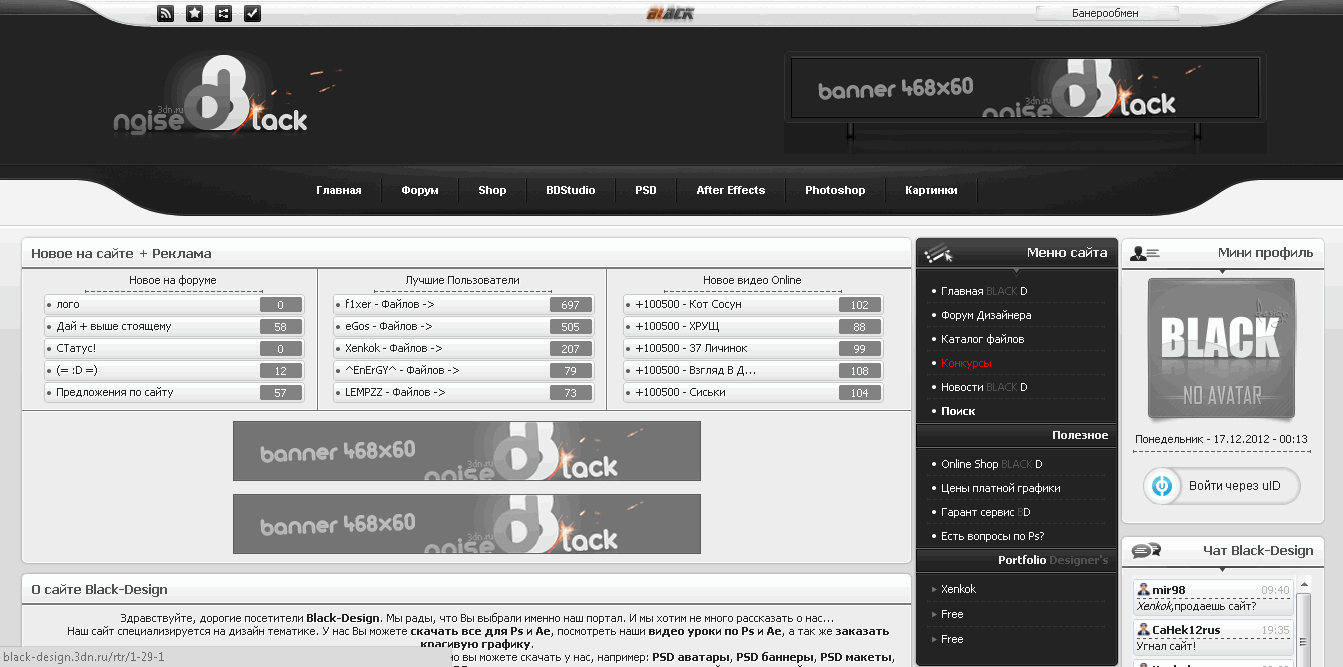
Task: Open the red Конкурсы menu link
Action: [x=966, y=363]
